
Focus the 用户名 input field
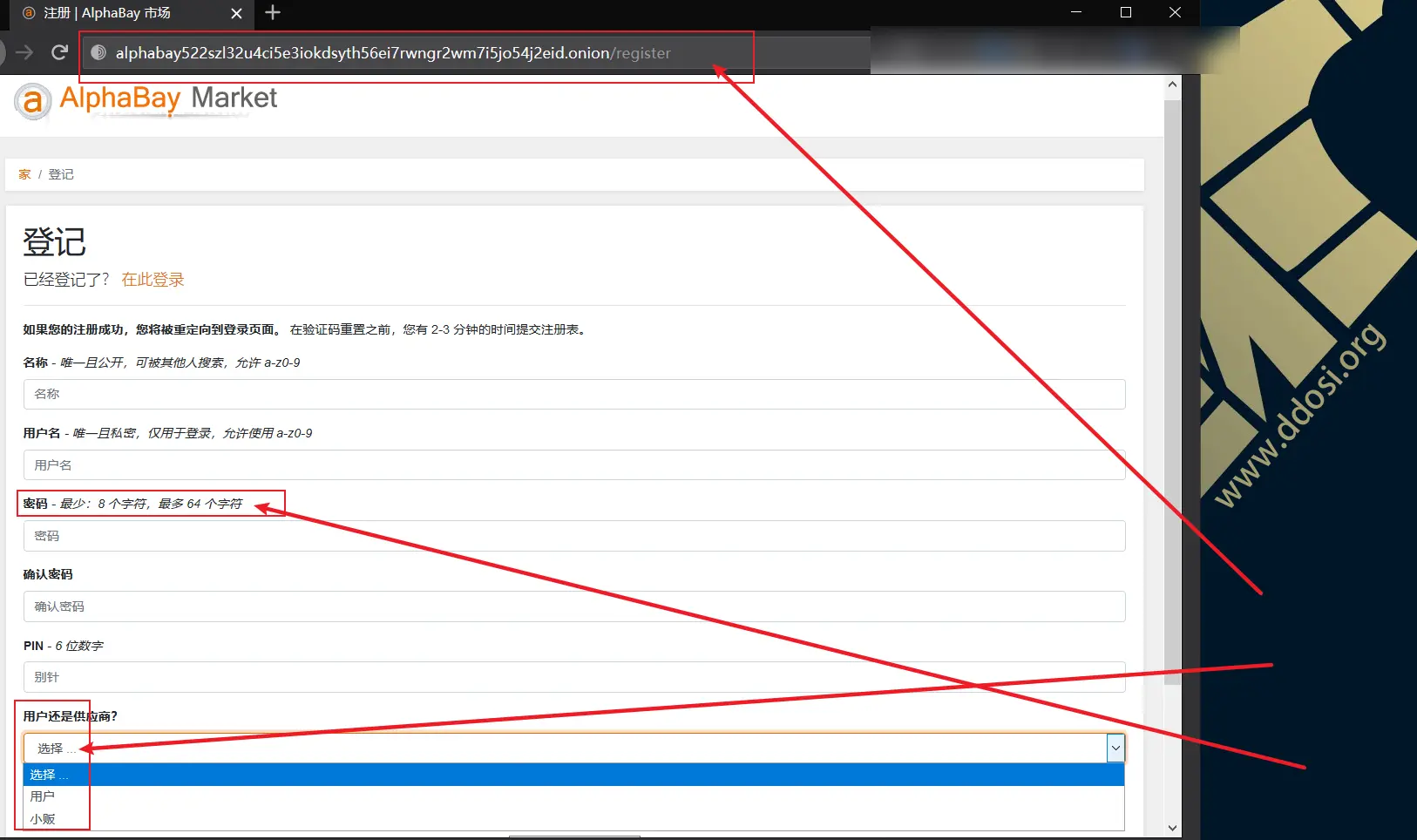pyautogui.click(x=574, y=465)
